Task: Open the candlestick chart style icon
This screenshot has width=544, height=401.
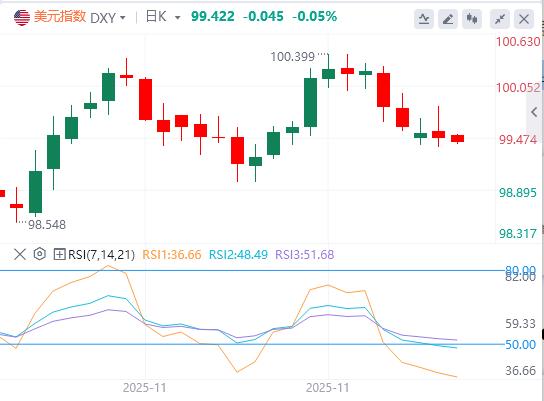Action: pyautogui.click(x=472, y=19)
